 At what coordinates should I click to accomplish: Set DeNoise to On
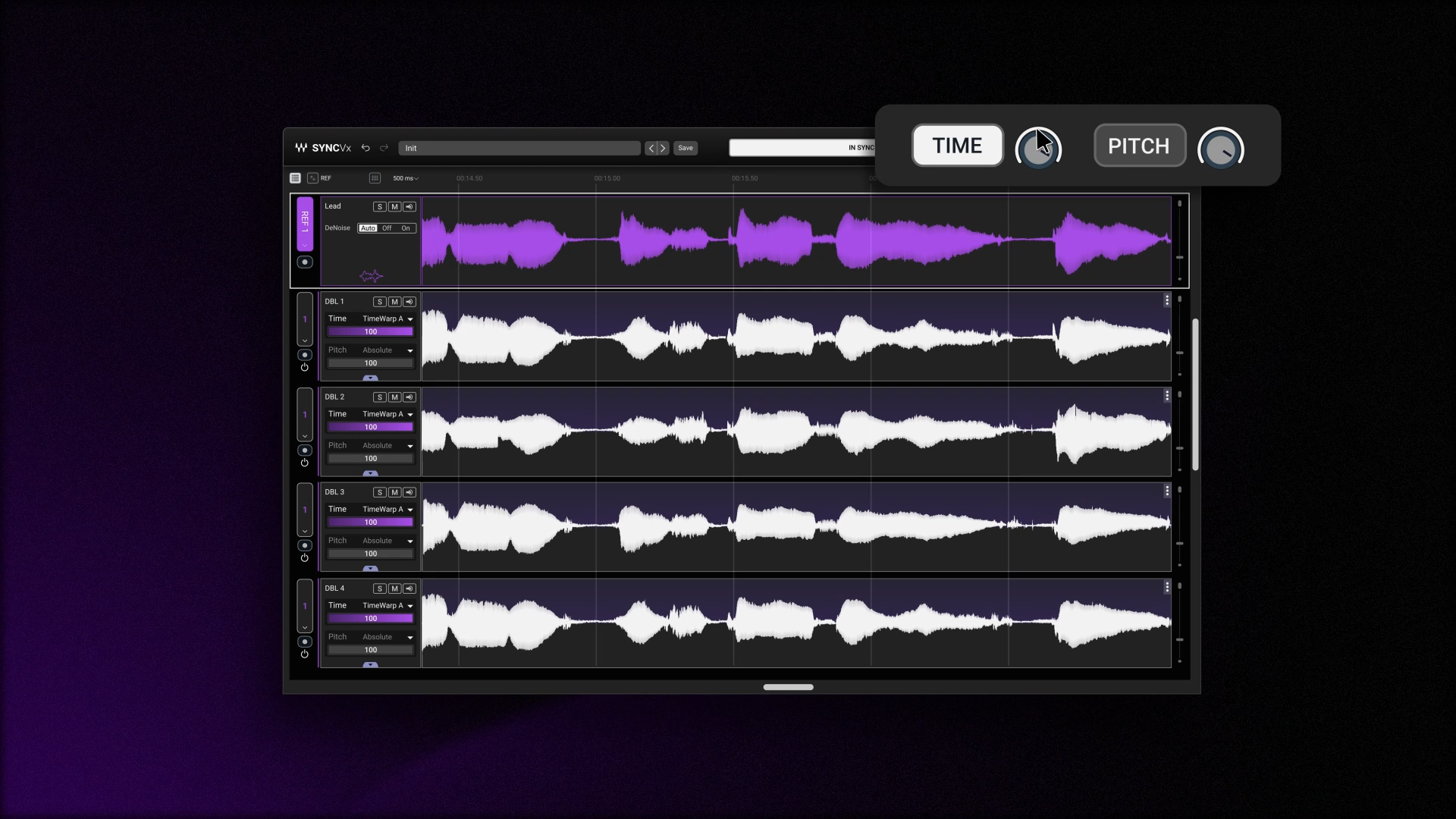pos(406,228)
